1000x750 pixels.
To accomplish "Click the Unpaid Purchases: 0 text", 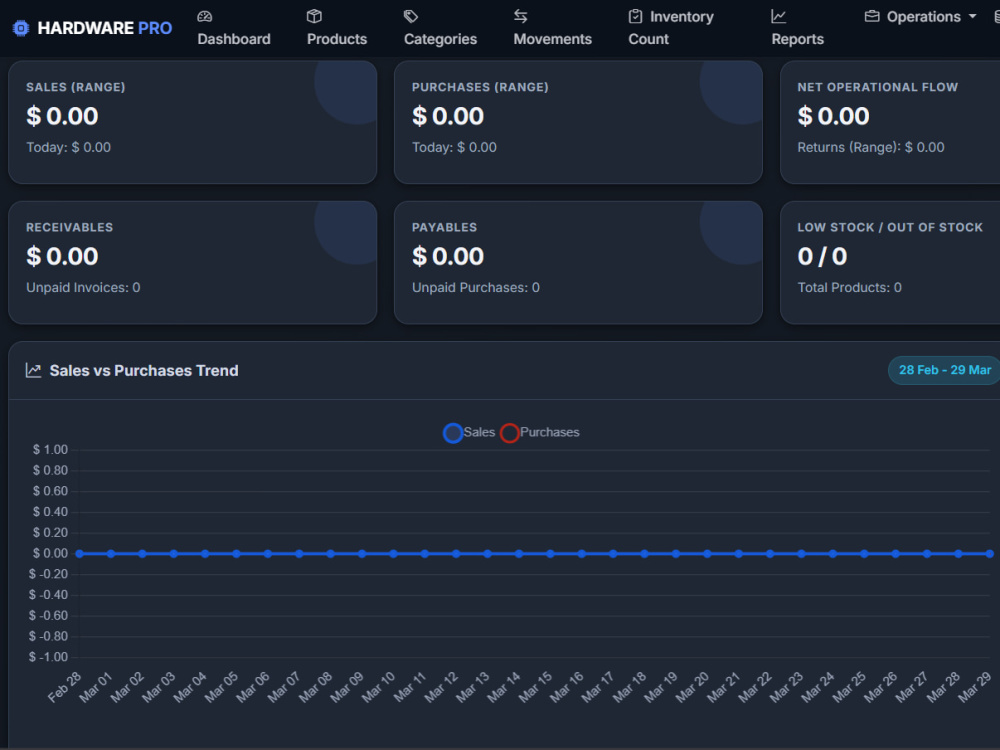I will coord(476,288).
